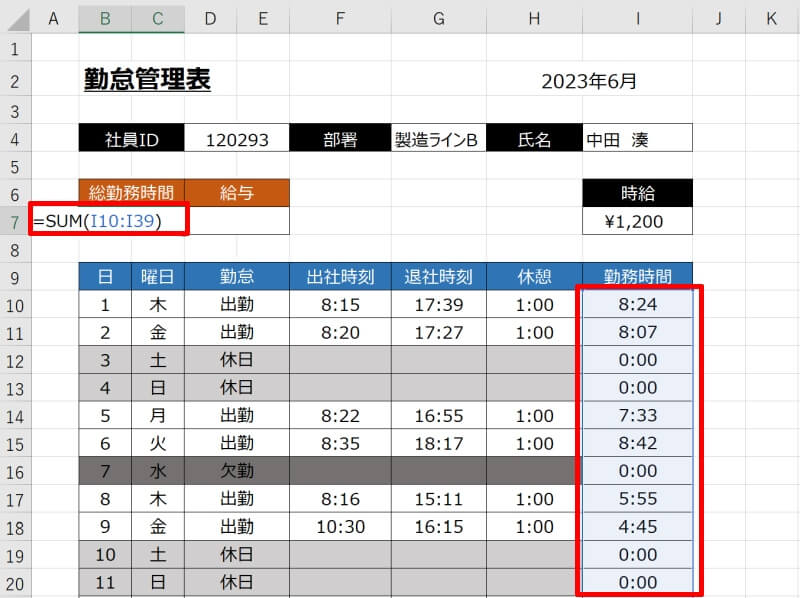
Task: Click the 欠勤 cell on day 7
Action: click(237, 470)
